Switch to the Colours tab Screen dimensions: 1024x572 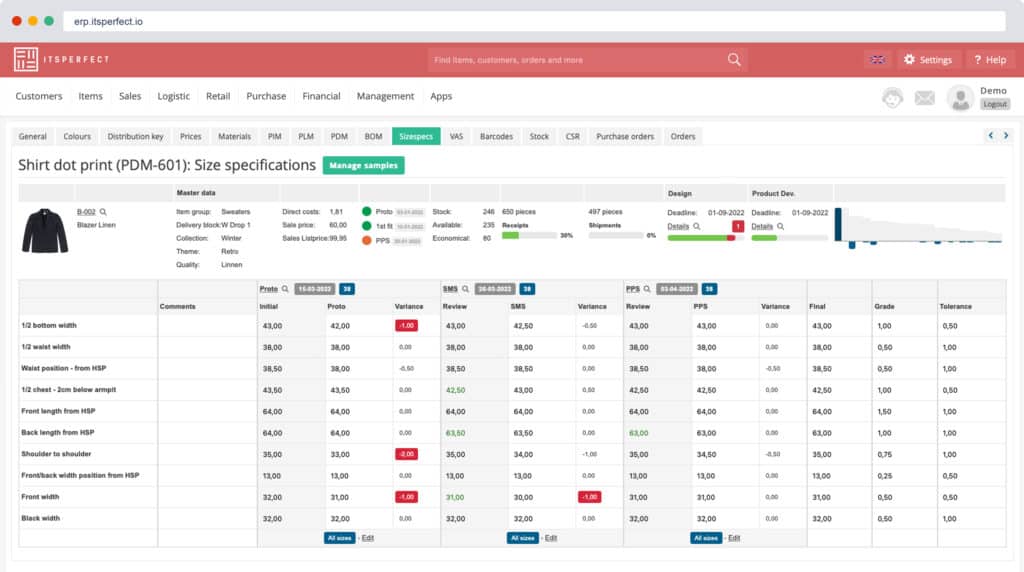(77, 136)
